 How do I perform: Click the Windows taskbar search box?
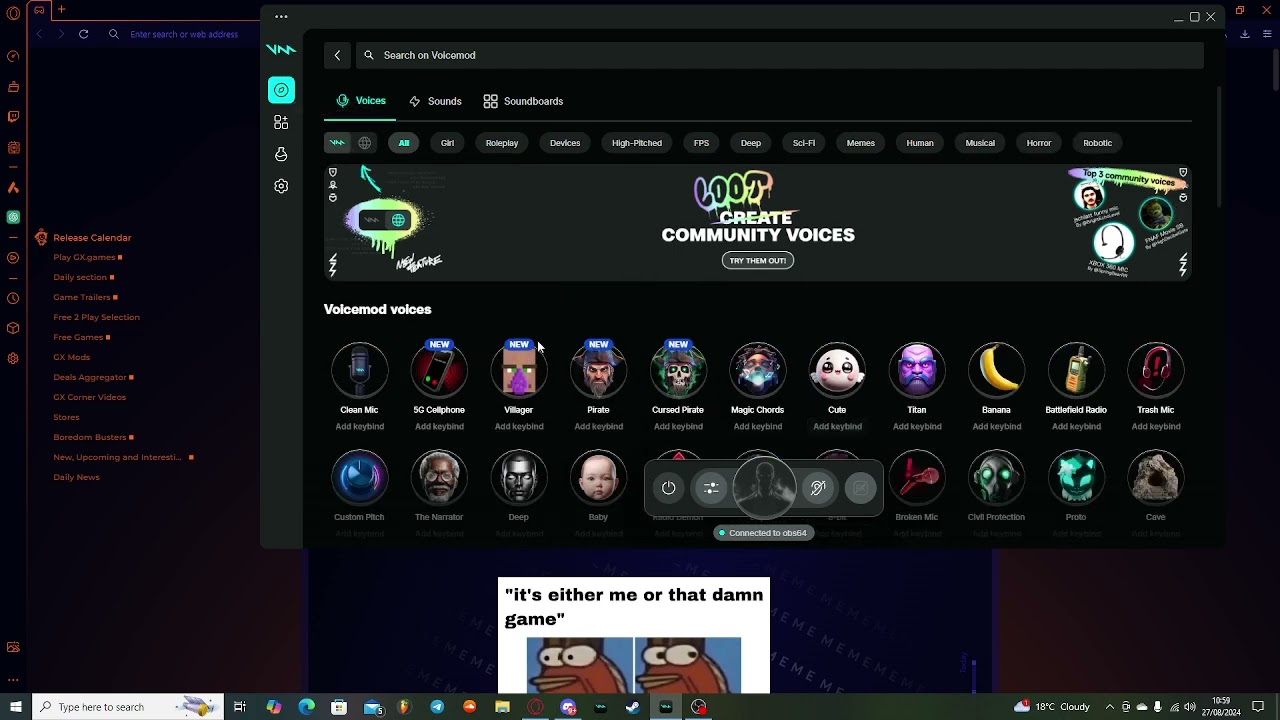tap(128, 707)
